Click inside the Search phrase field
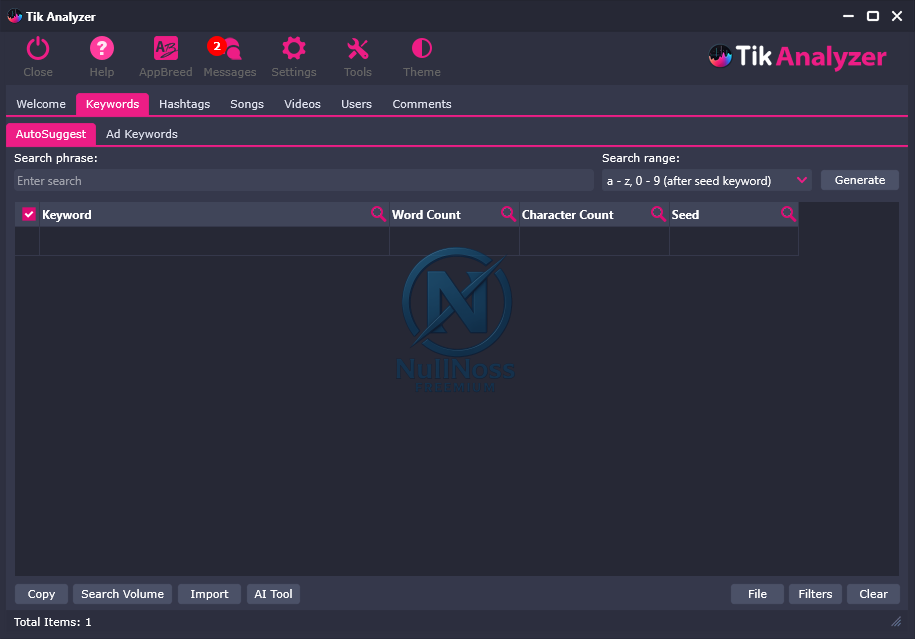915x639 pixels. click(x=300, y=180)
